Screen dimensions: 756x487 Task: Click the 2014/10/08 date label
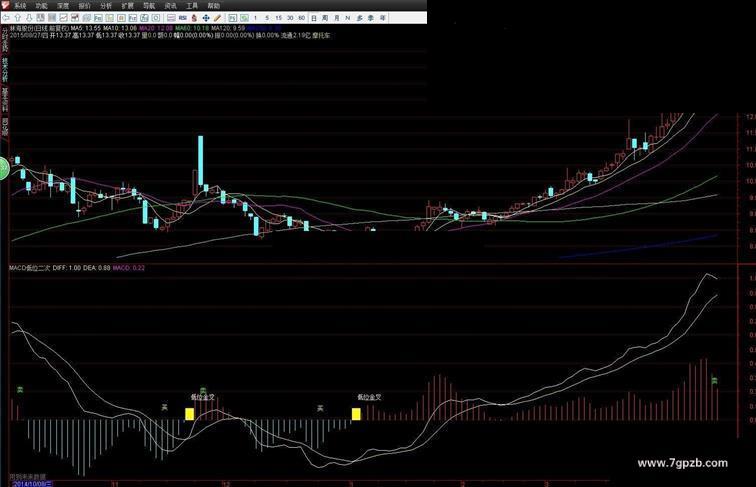click(32, 484)
